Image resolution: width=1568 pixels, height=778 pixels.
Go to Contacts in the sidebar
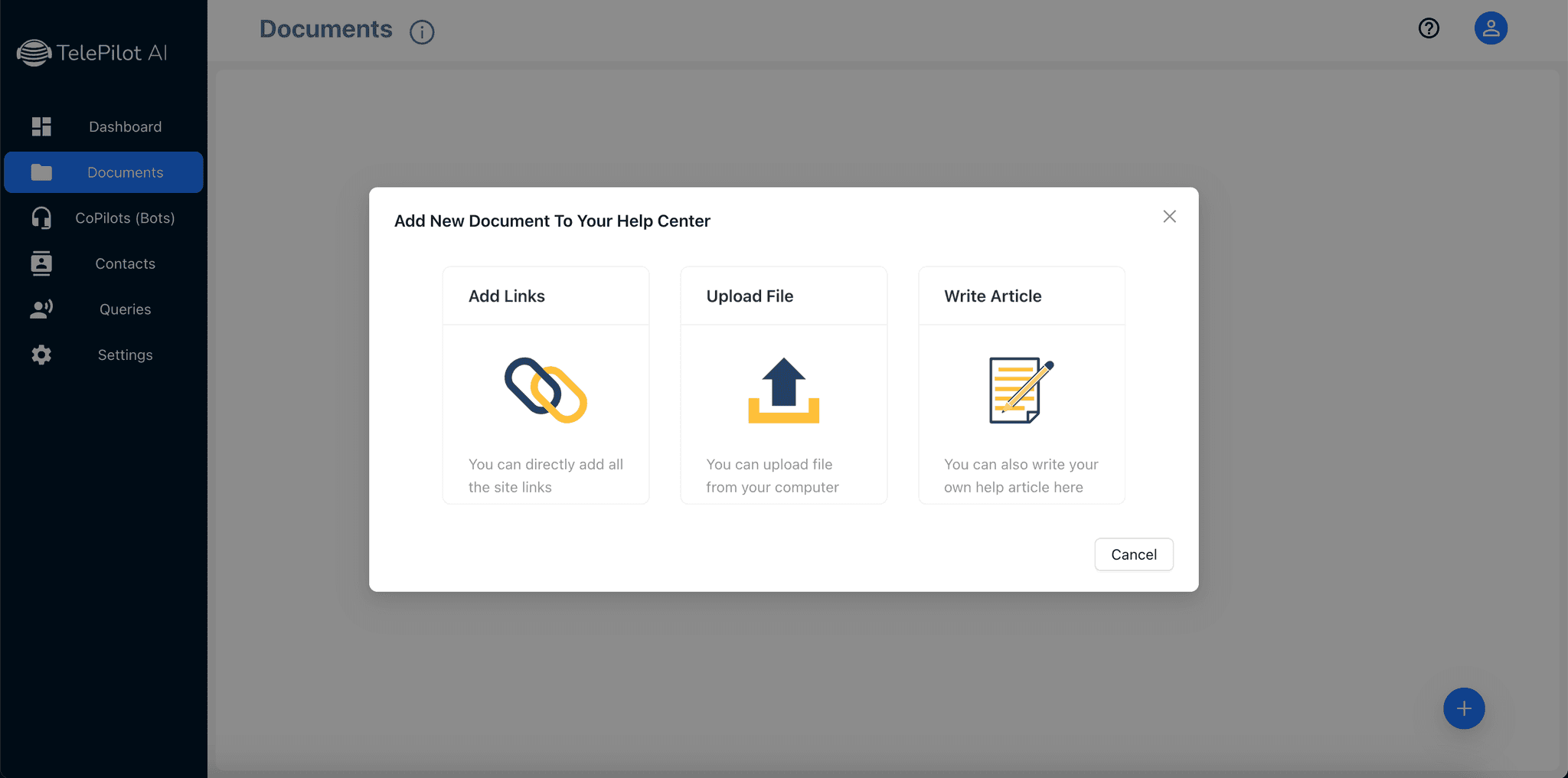[x=125, y=263]
